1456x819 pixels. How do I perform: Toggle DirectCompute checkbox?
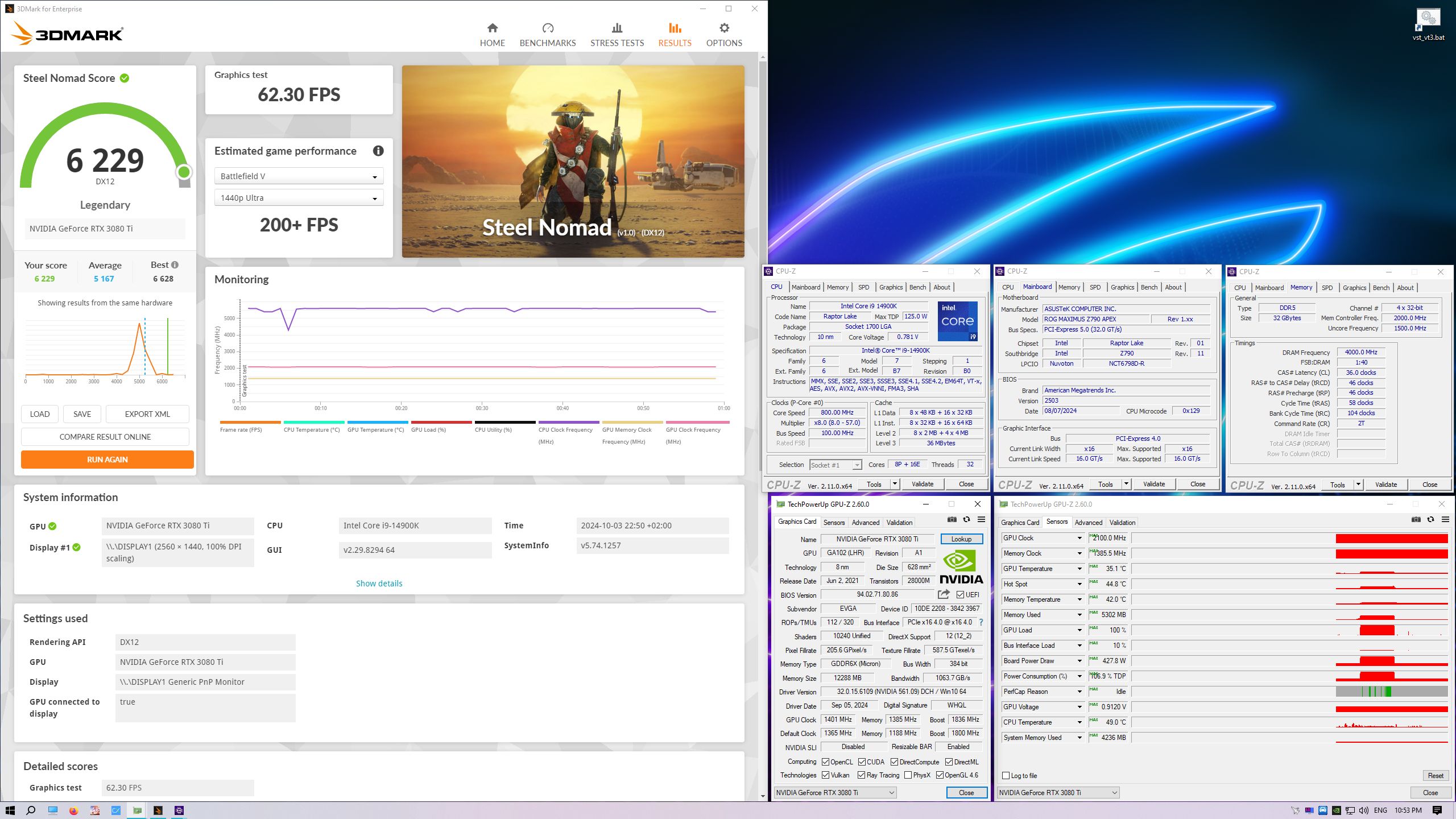pos(894,762)
